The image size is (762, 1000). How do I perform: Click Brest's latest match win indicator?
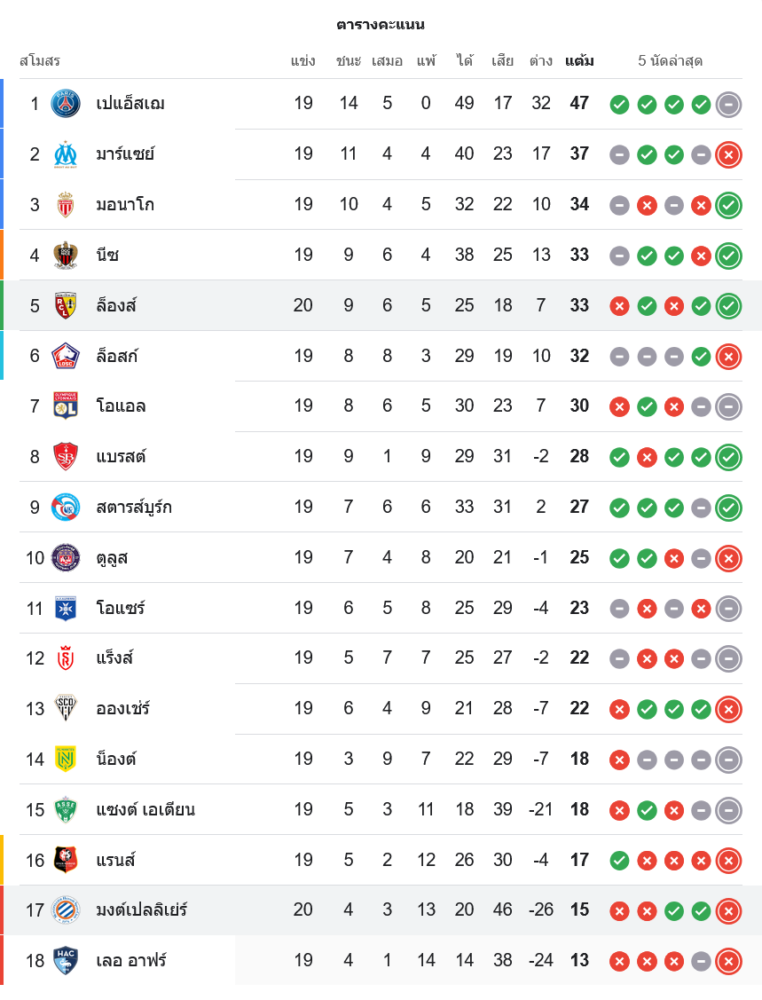[x=729, y=456]
